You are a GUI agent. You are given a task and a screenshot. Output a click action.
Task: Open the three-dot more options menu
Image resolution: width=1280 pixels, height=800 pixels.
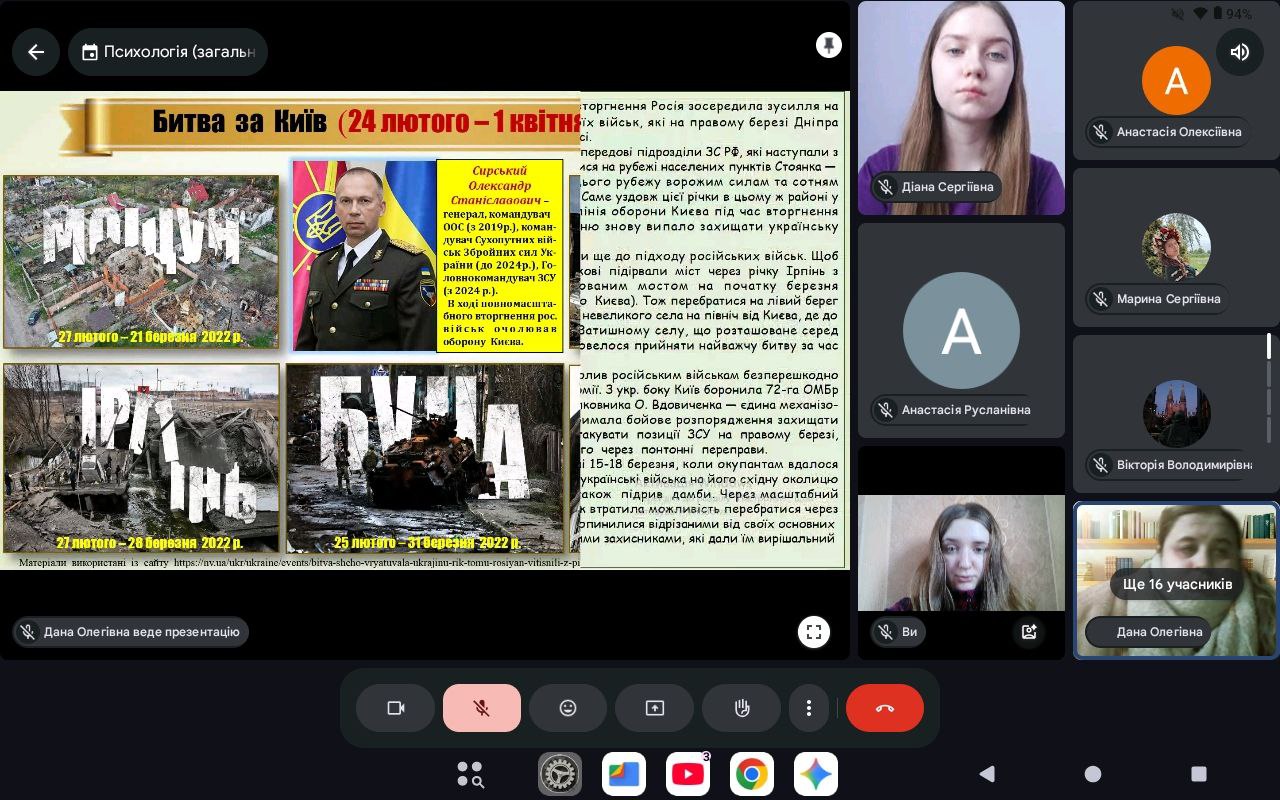pos(809,708)
